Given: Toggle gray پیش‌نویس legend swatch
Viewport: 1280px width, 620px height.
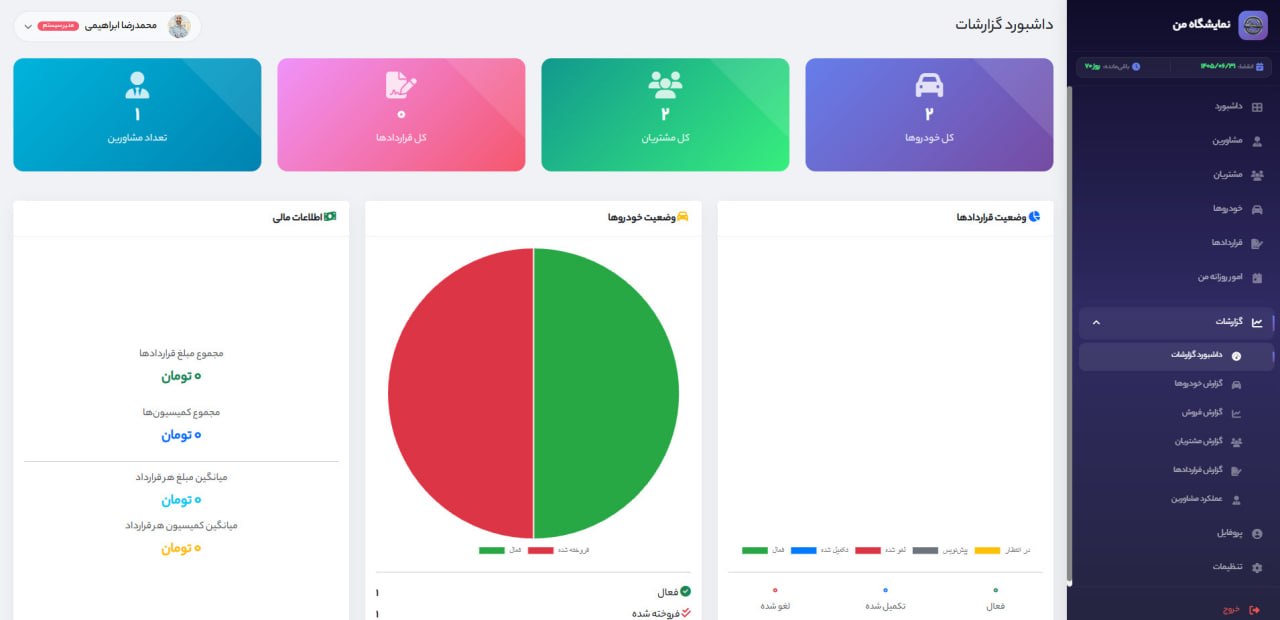Looking at the screenshot, I should coord(925,550).
